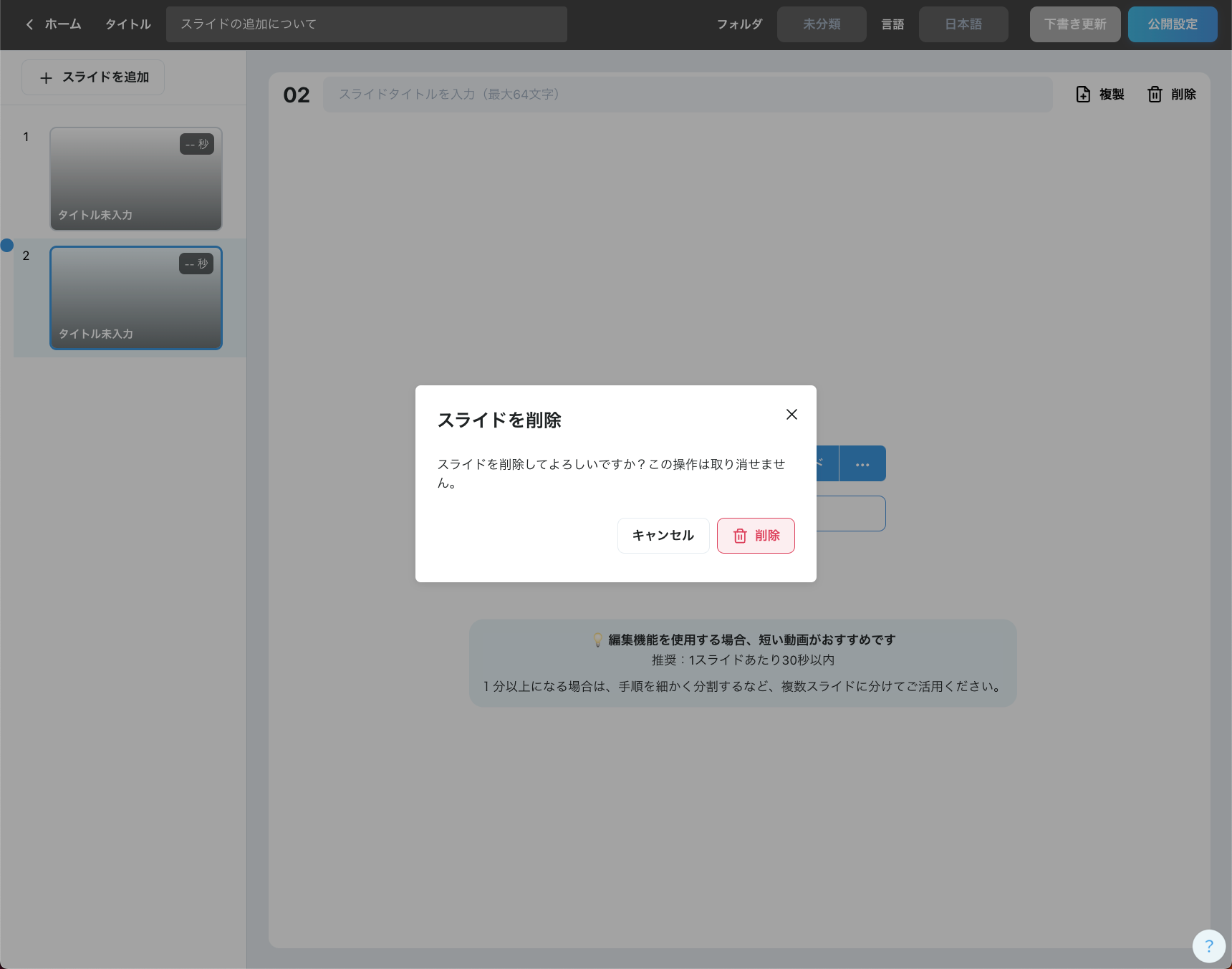Select slide 1 thumbnail
1232x969 pixels.
(136, 179)
